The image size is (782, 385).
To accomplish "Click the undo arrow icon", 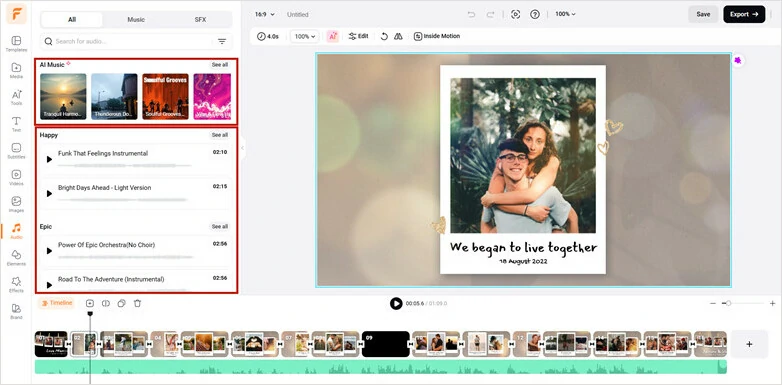I will (471, 14).
